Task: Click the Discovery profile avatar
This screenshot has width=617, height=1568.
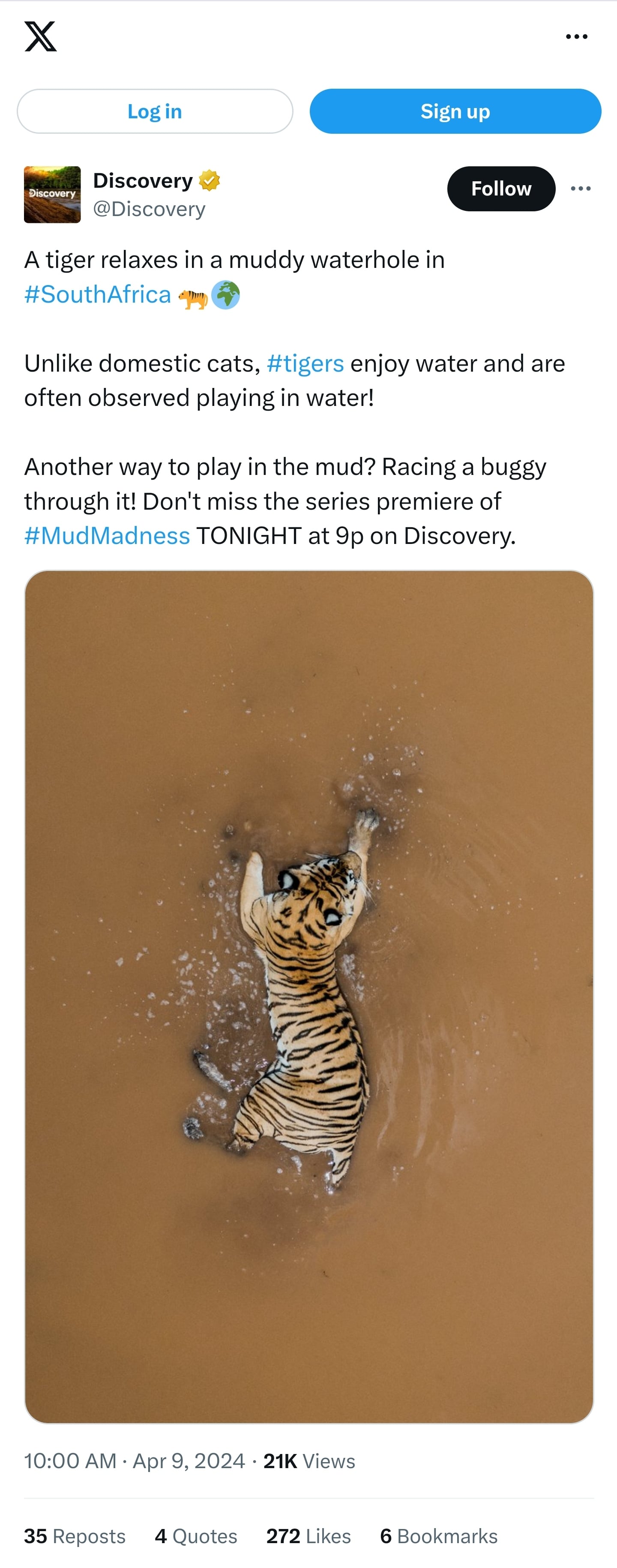Action: (x=52, y=195)
